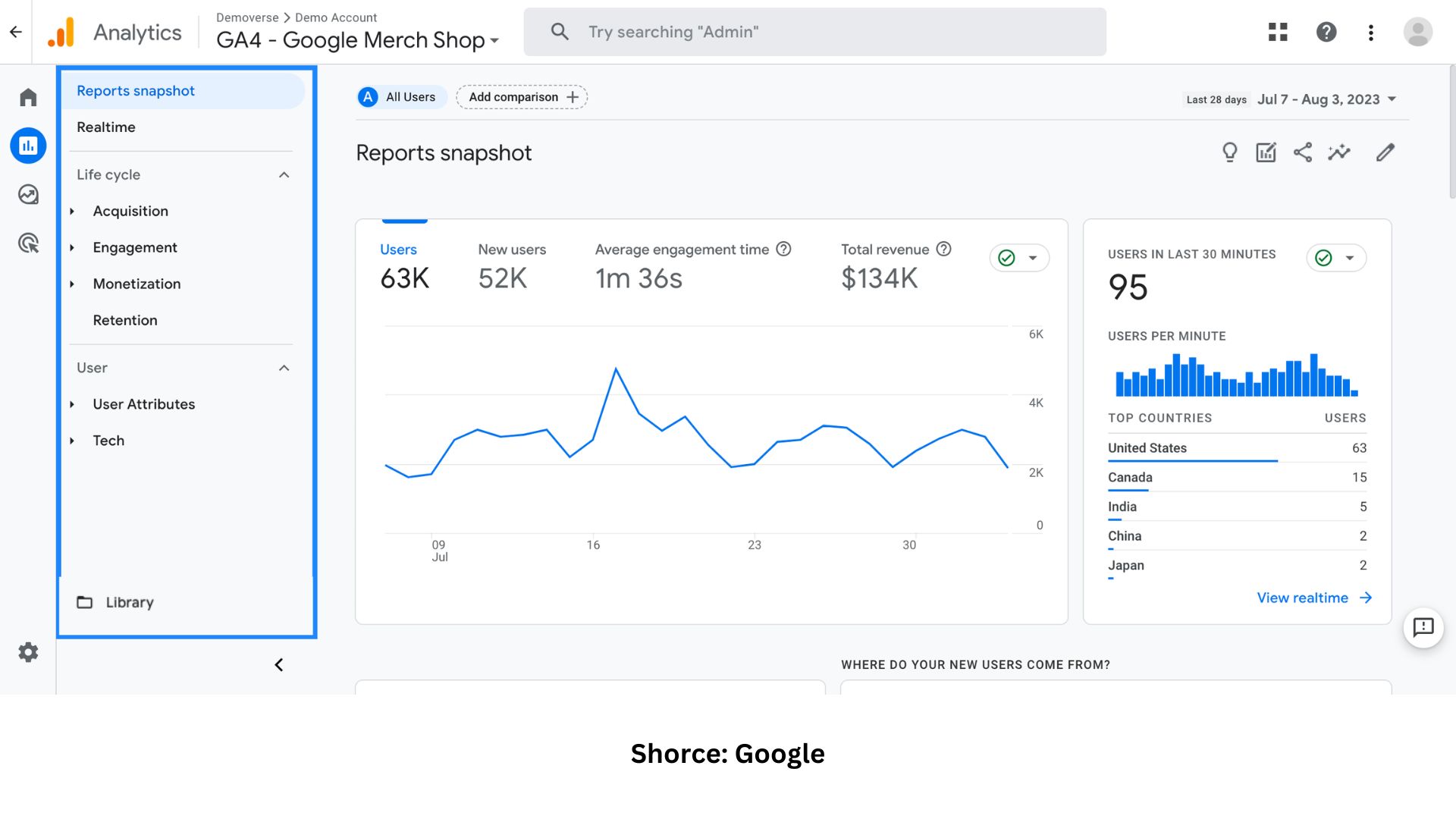Open the Explore icon in sidebar

(28, 195)
